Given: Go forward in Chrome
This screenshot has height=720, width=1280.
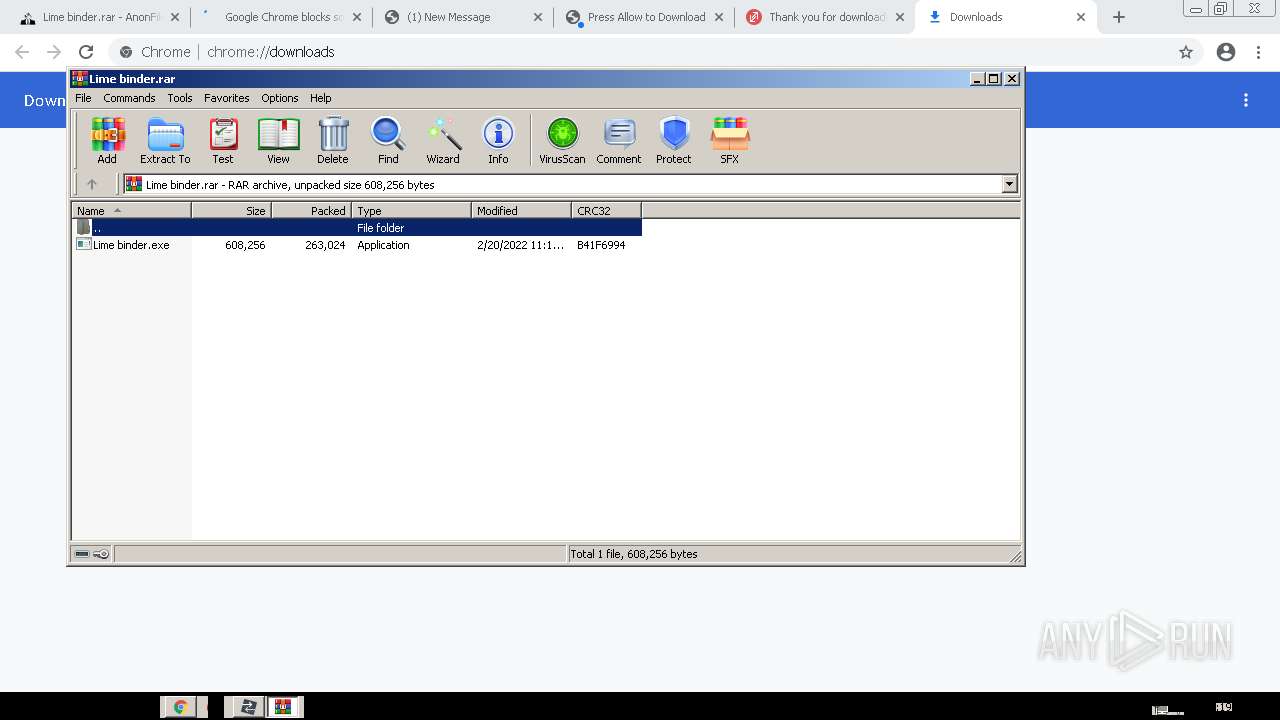Looking at the screenshot, I should (x=54, y=52).
